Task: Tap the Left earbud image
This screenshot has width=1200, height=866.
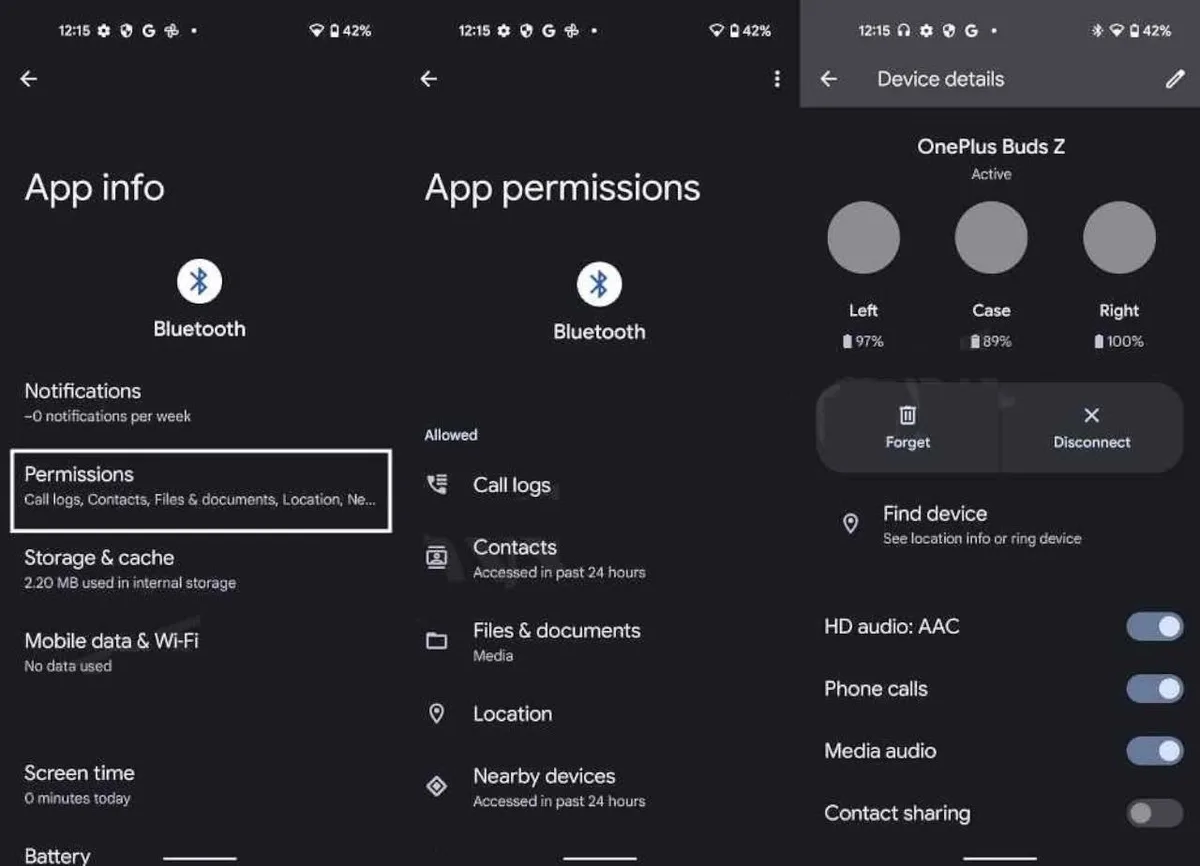Action: point(863,238)
